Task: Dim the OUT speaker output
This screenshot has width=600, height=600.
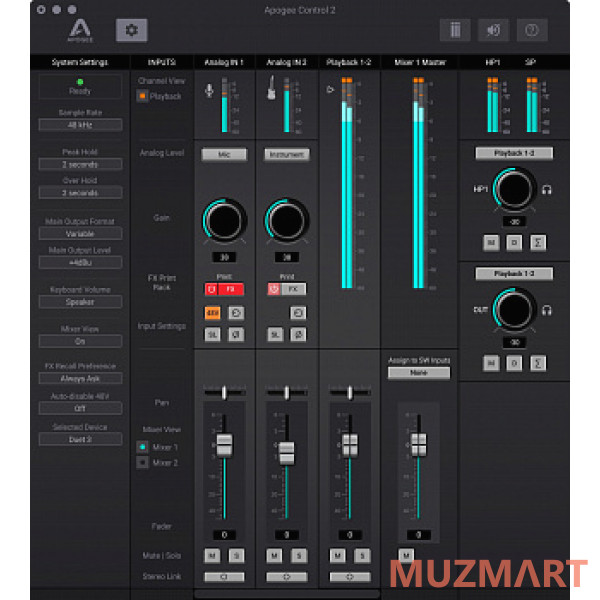Action: point(514,363)
